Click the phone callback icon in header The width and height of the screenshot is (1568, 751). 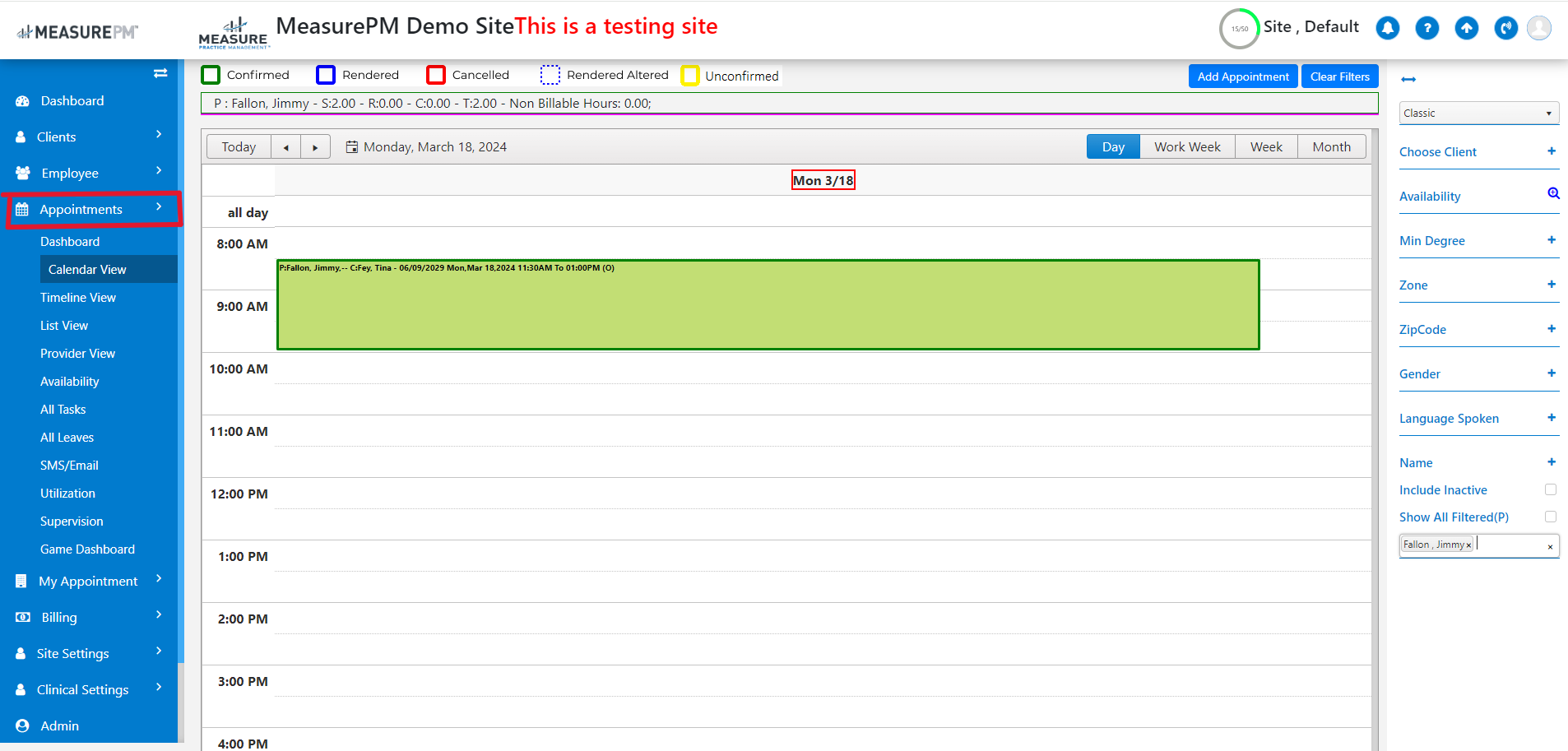tap(1506, 28)
